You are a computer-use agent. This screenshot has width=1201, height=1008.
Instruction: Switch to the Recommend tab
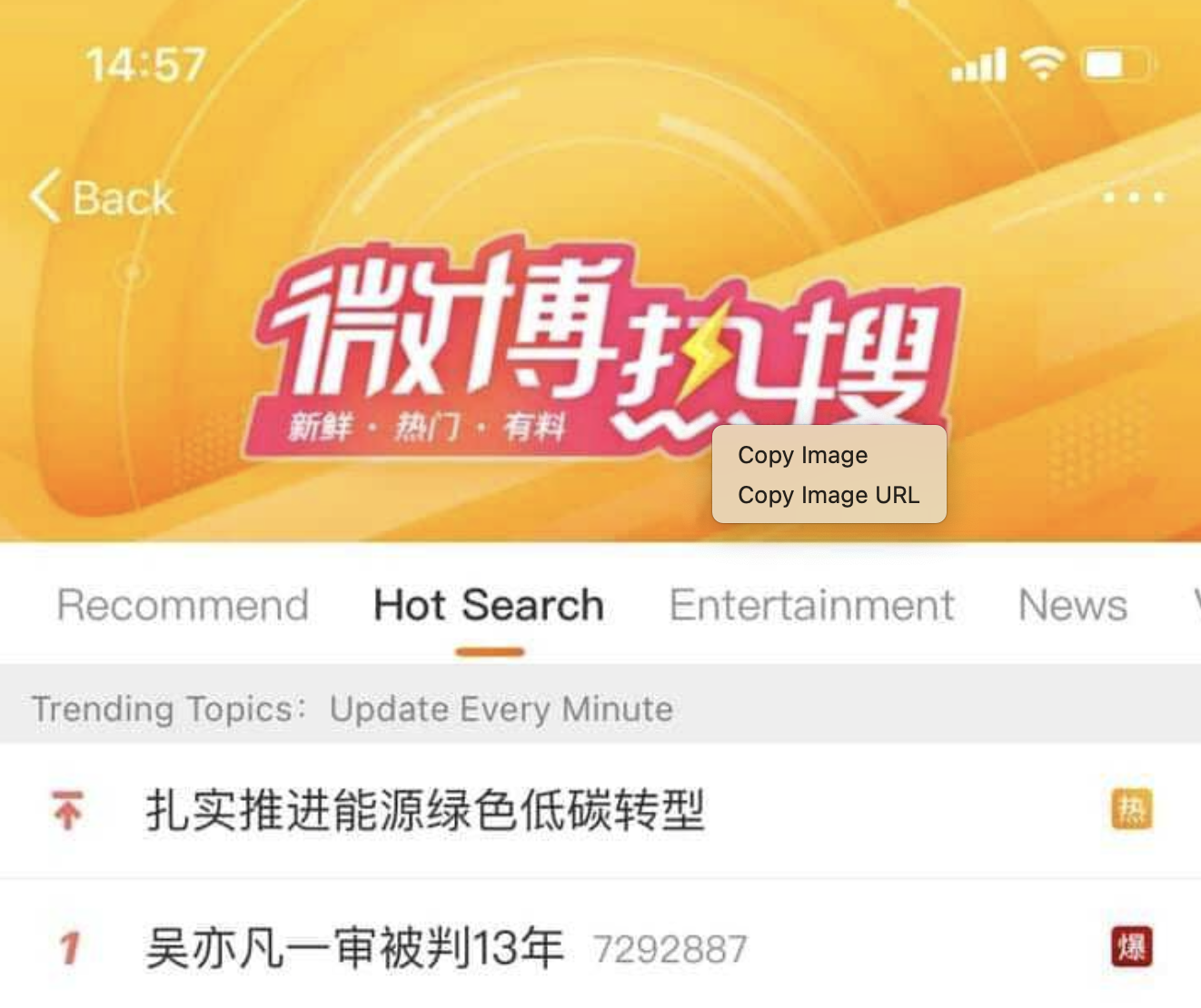pos(183,605)
